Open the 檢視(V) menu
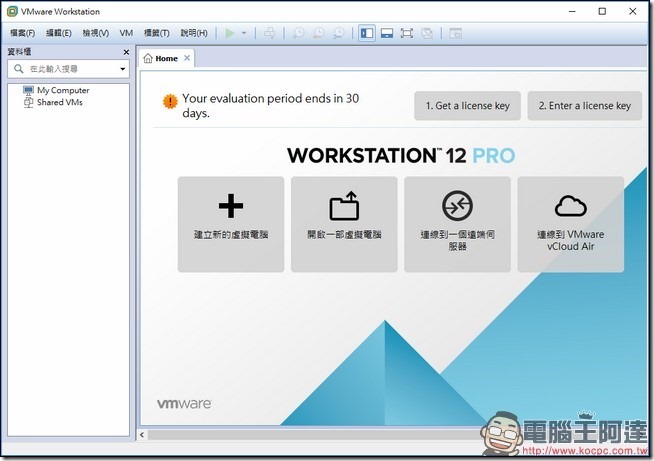The height and width of the screenshot is (461, 654). [x=96, y=33]
